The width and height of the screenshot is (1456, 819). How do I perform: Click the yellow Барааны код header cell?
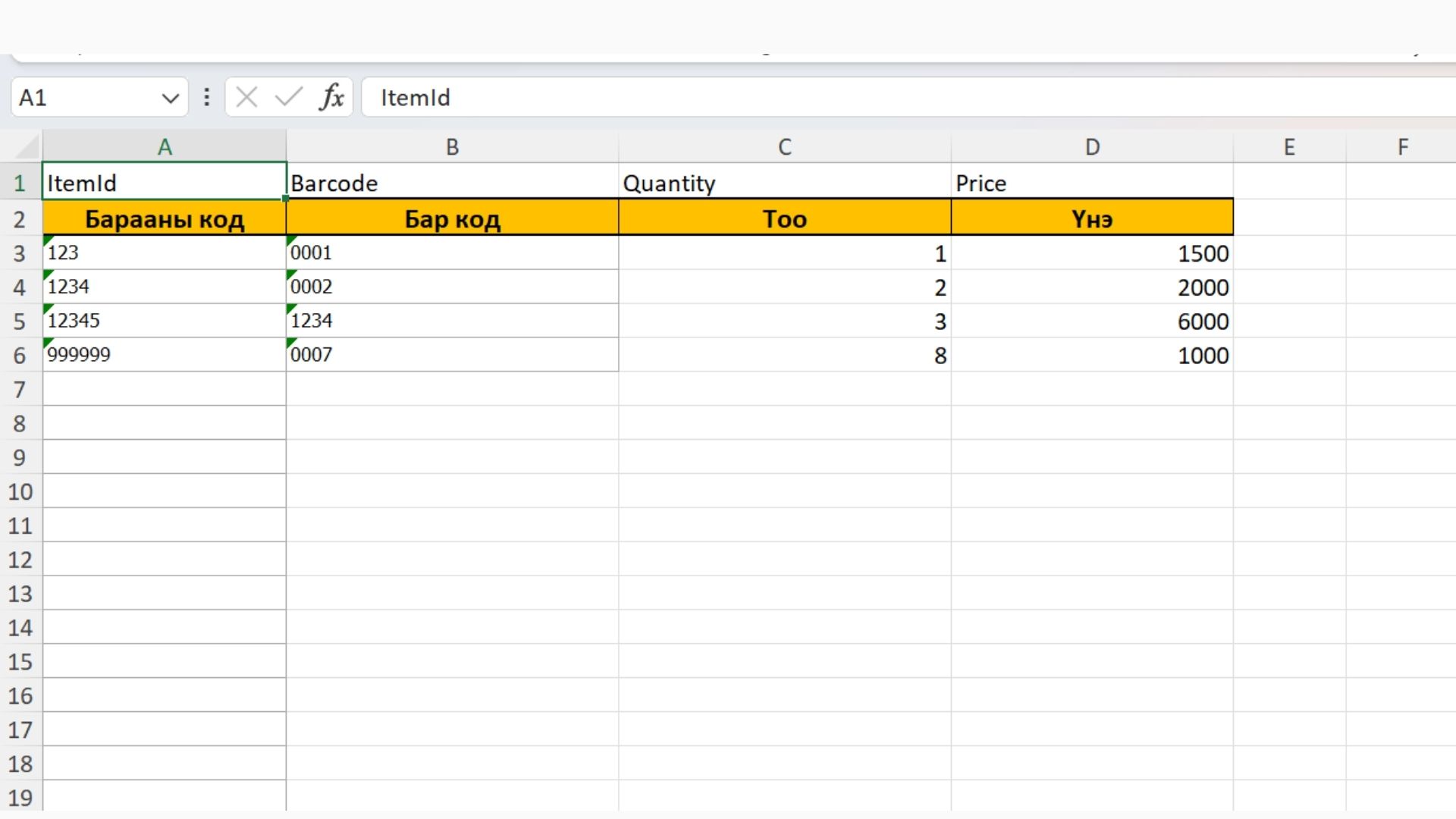pyautogui.click(x=165, y=219)
